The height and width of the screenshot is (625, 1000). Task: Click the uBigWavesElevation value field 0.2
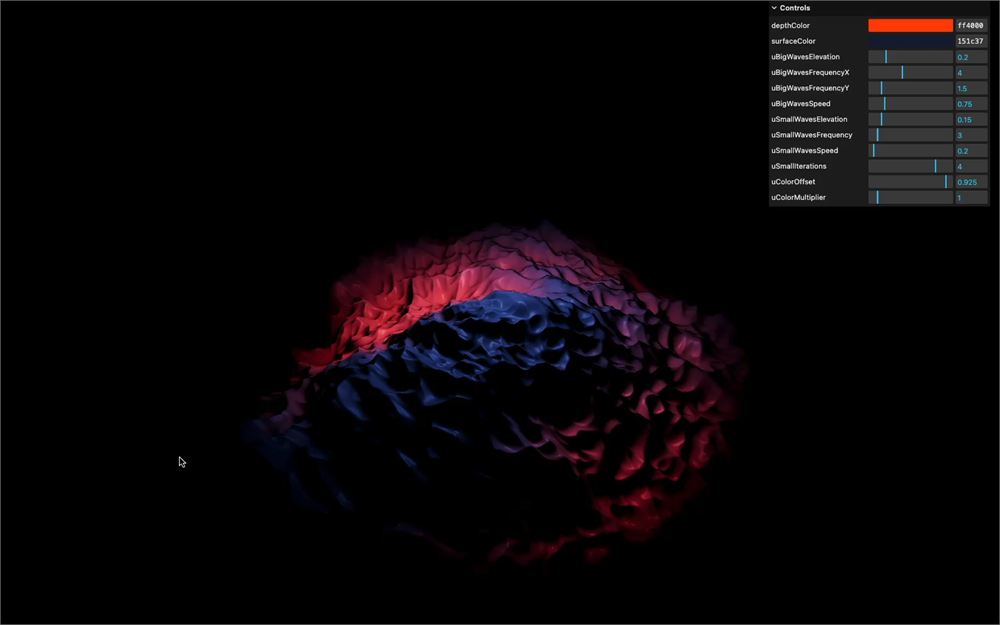(971, 57)
